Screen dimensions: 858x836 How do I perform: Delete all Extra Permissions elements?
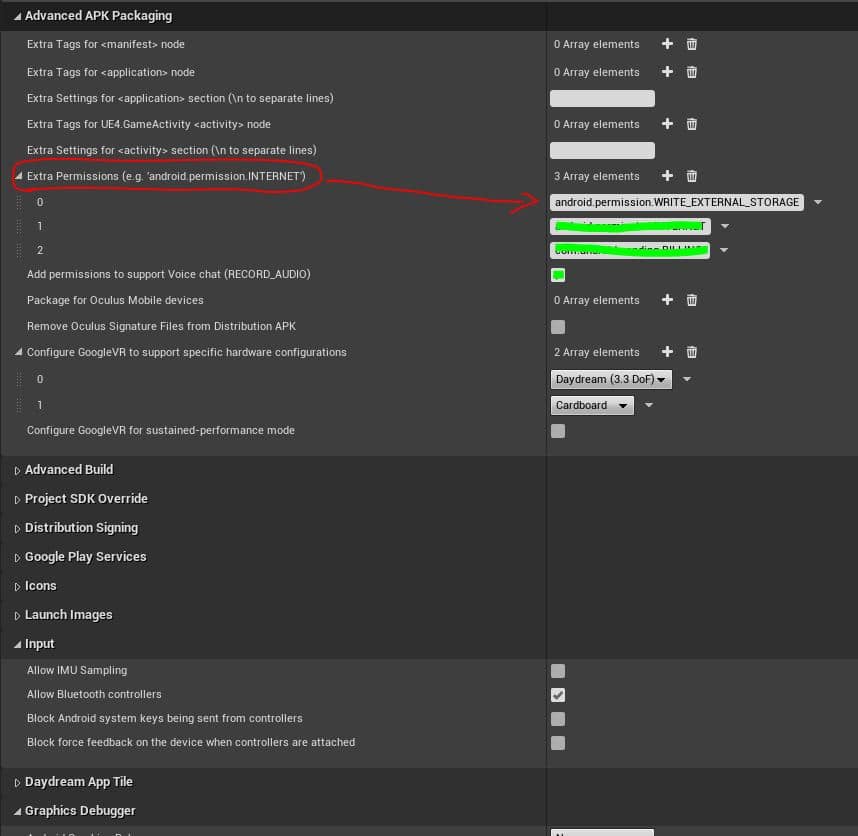pyautogui.click(x=690, y=175)
